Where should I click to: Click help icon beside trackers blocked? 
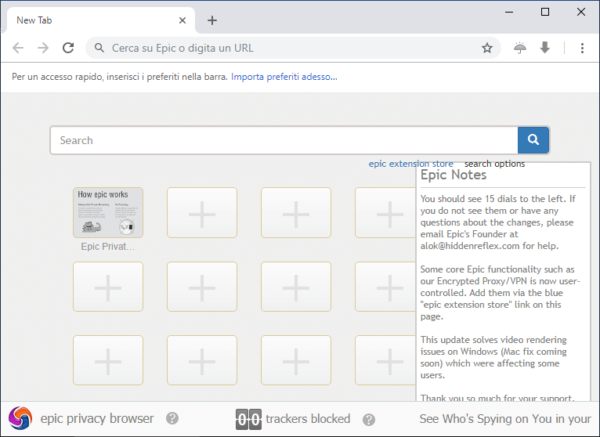click(x=369, y=420)
